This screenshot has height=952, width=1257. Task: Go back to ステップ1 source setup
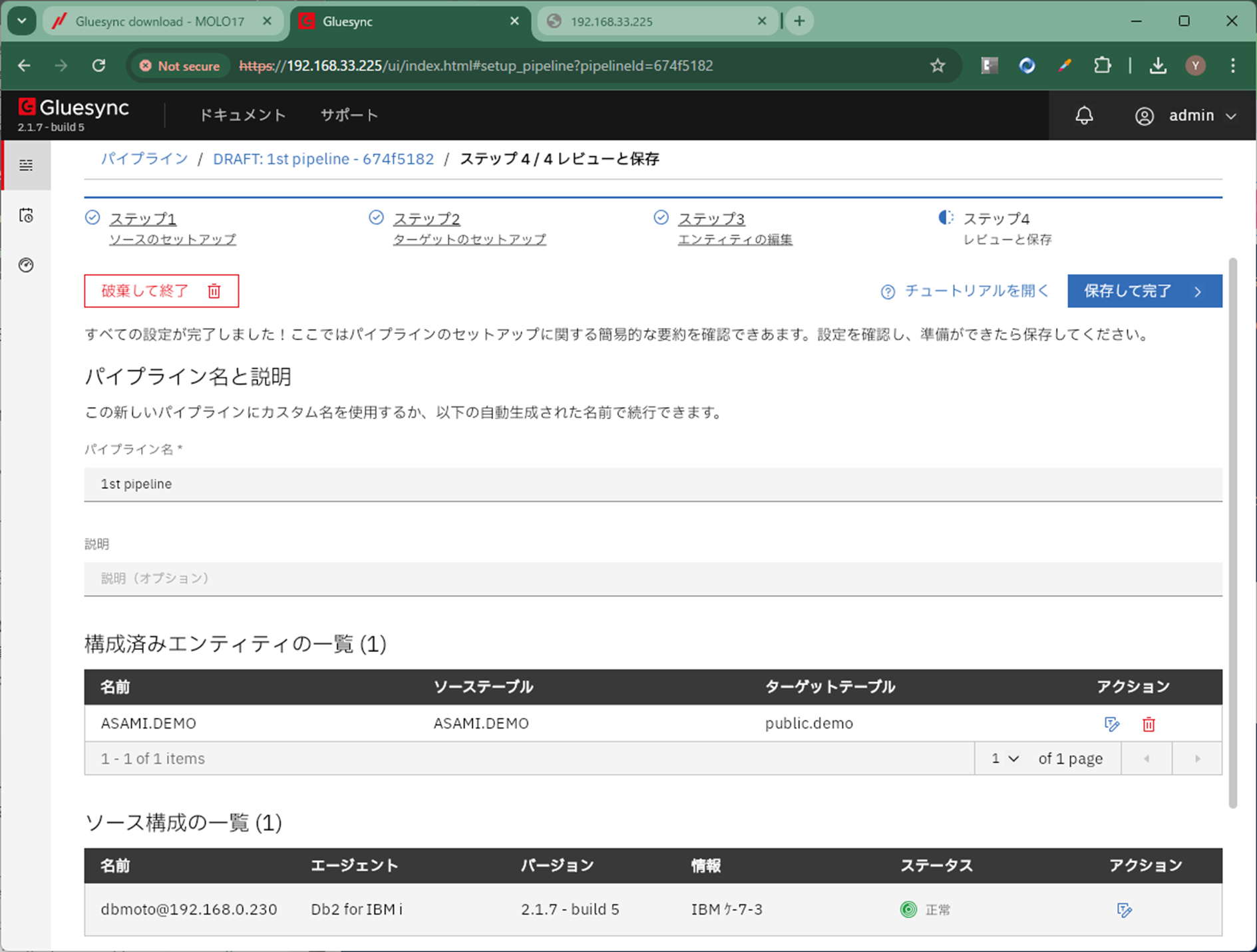(x=143, y=219)
